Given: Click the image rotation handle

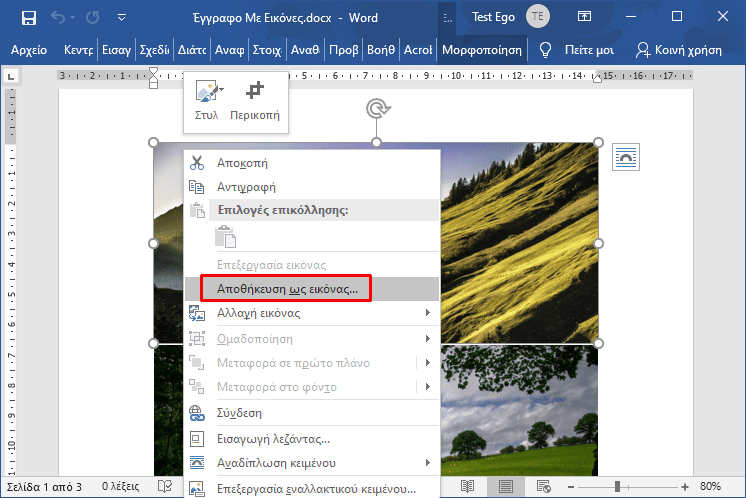Looking at the screenshot, I should 378,108.
